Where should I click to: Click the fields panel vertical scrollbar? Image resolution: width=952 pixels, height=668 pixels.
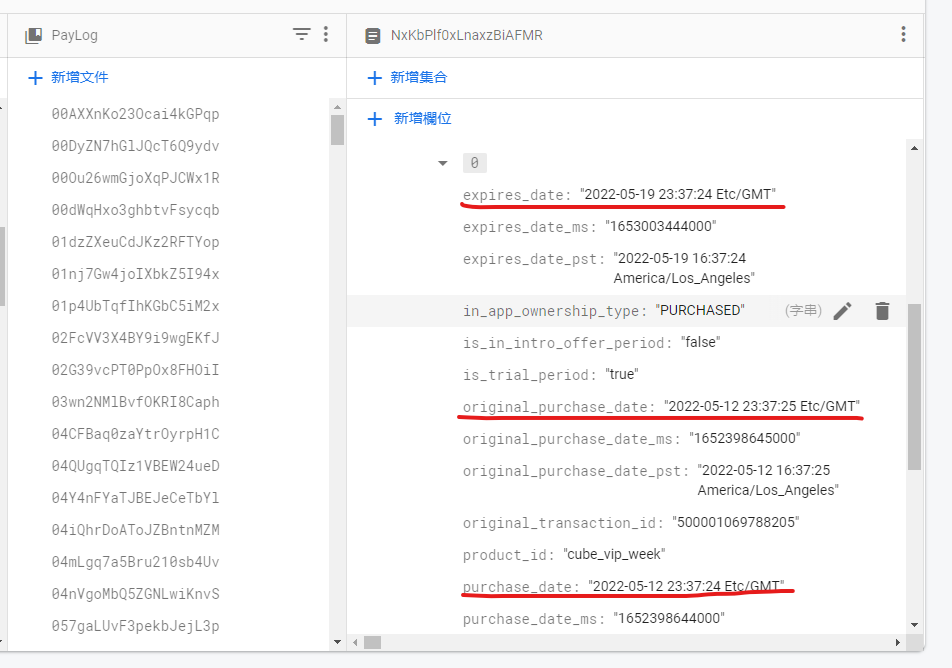coord(914,386)
